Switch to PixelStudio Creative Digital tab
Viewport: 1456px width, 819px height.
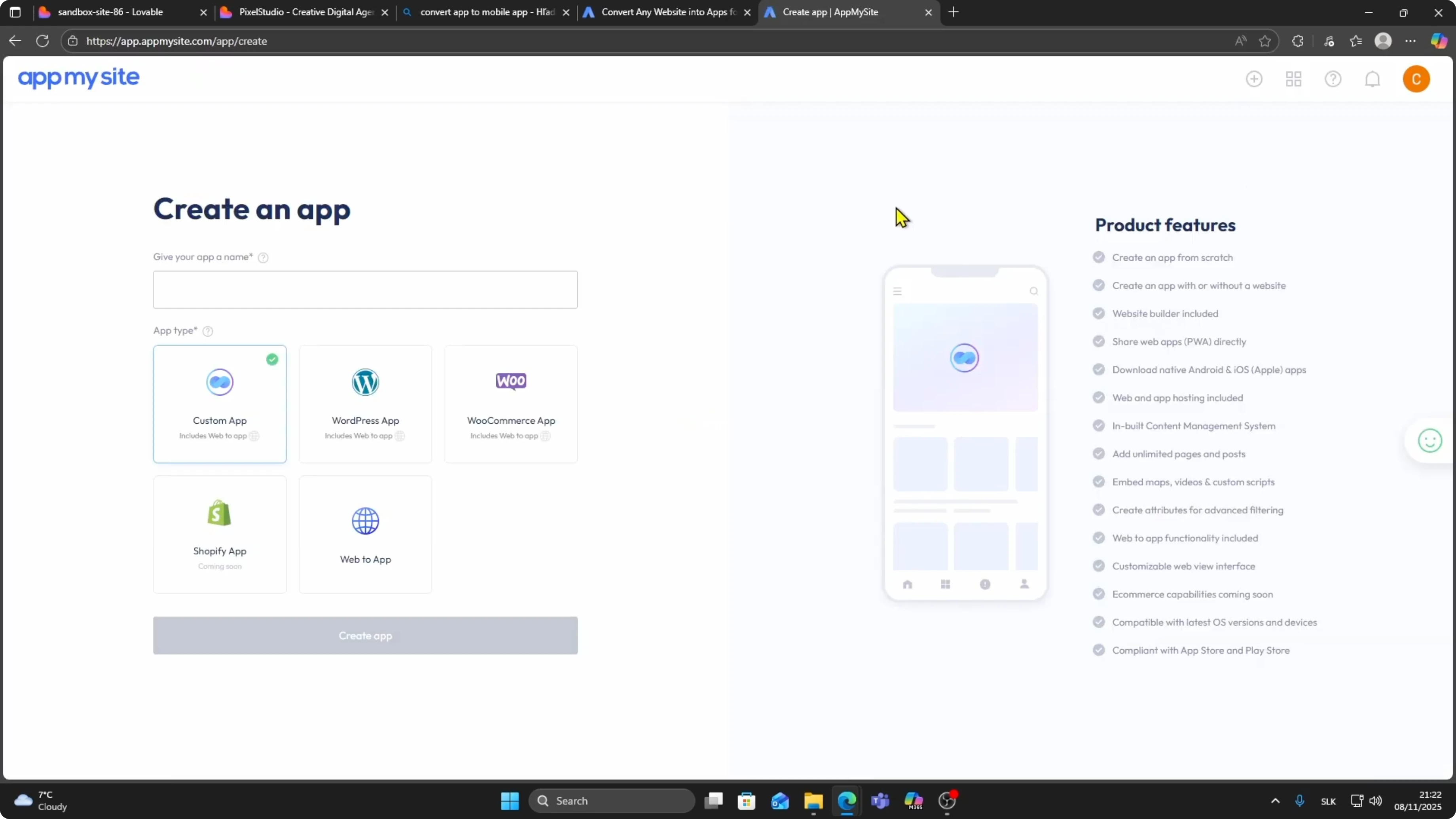pyautogui.click(x=305, y=12)
